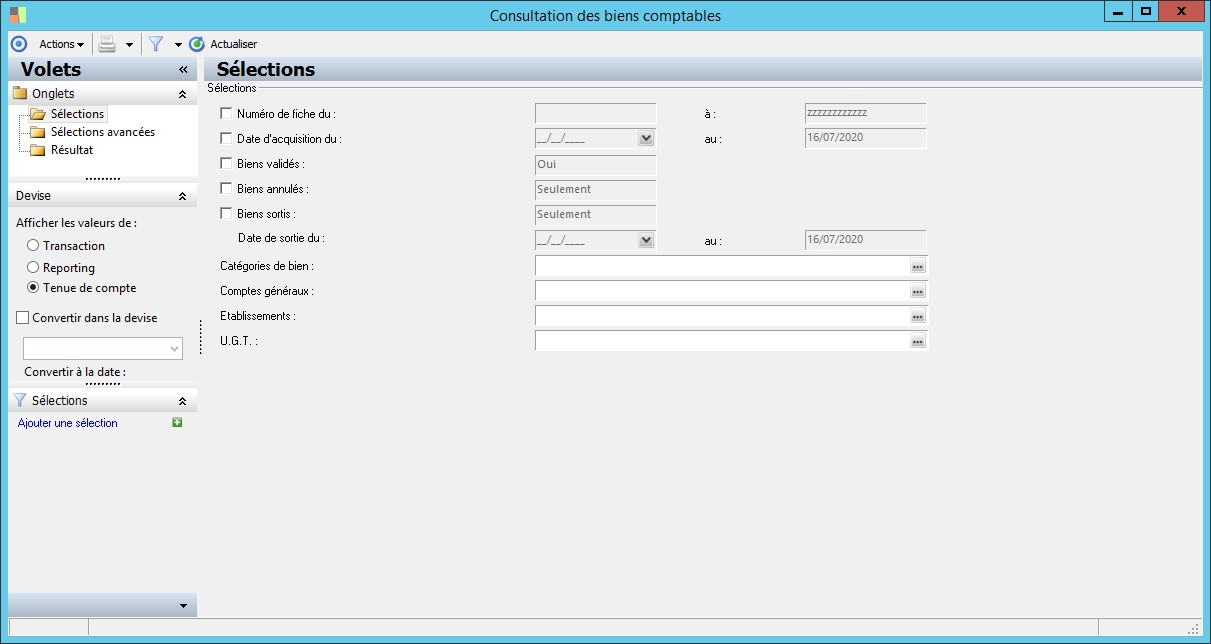Open Catégories de bien browse ellipsis button

(918, 267)
